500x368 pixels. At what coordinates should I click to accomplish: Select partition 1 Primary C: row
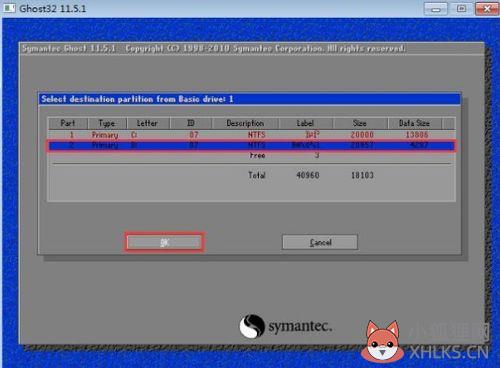pyautogui.click(x=252, y=135)
